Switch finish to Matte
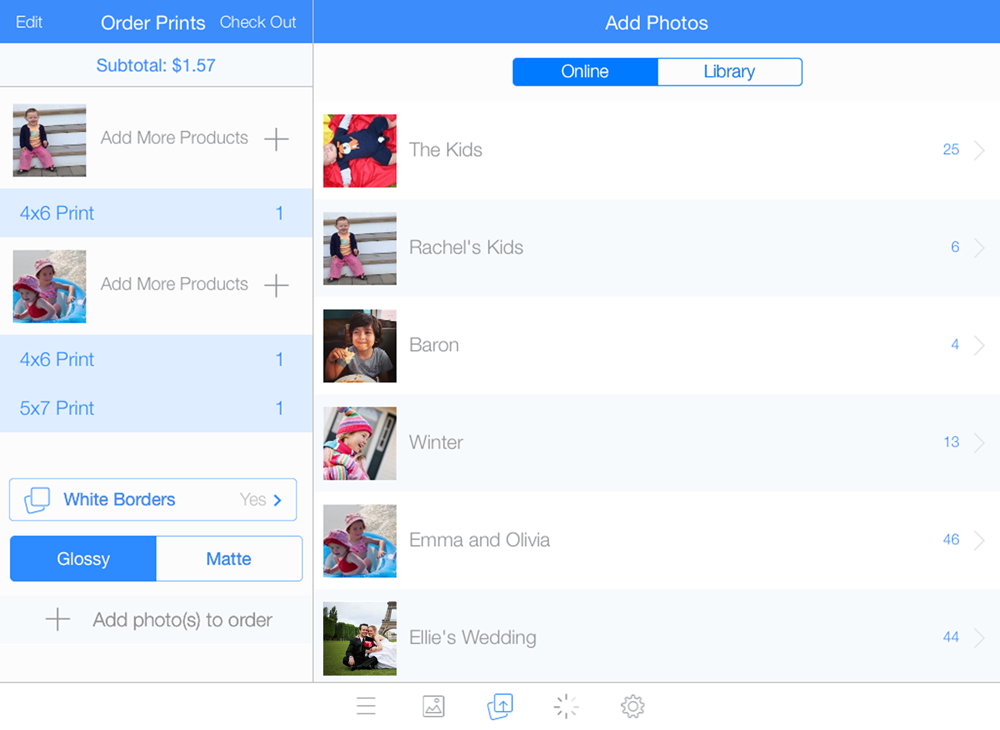The height and width of the screenshot is (730, 1000). click(229, 559)
